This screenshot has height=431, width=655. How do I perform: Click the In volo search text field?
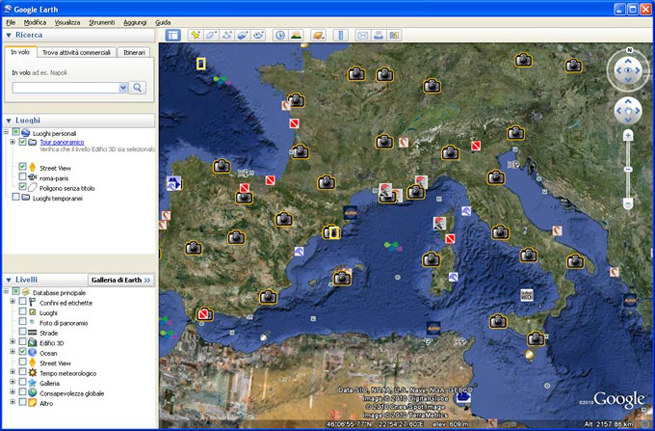click(66, 88)
